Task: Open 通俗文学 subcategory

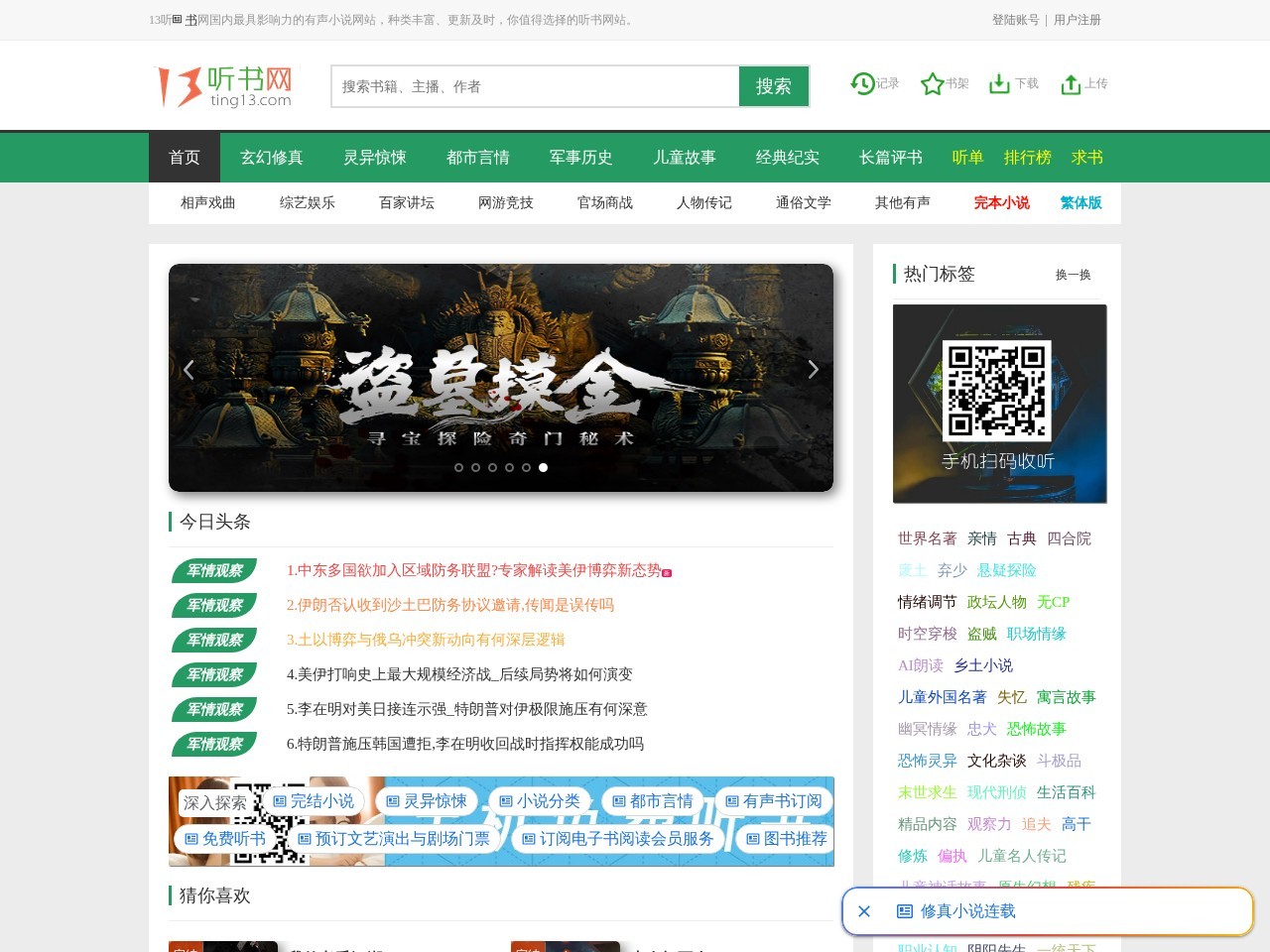Action: [x=804, y=202]
